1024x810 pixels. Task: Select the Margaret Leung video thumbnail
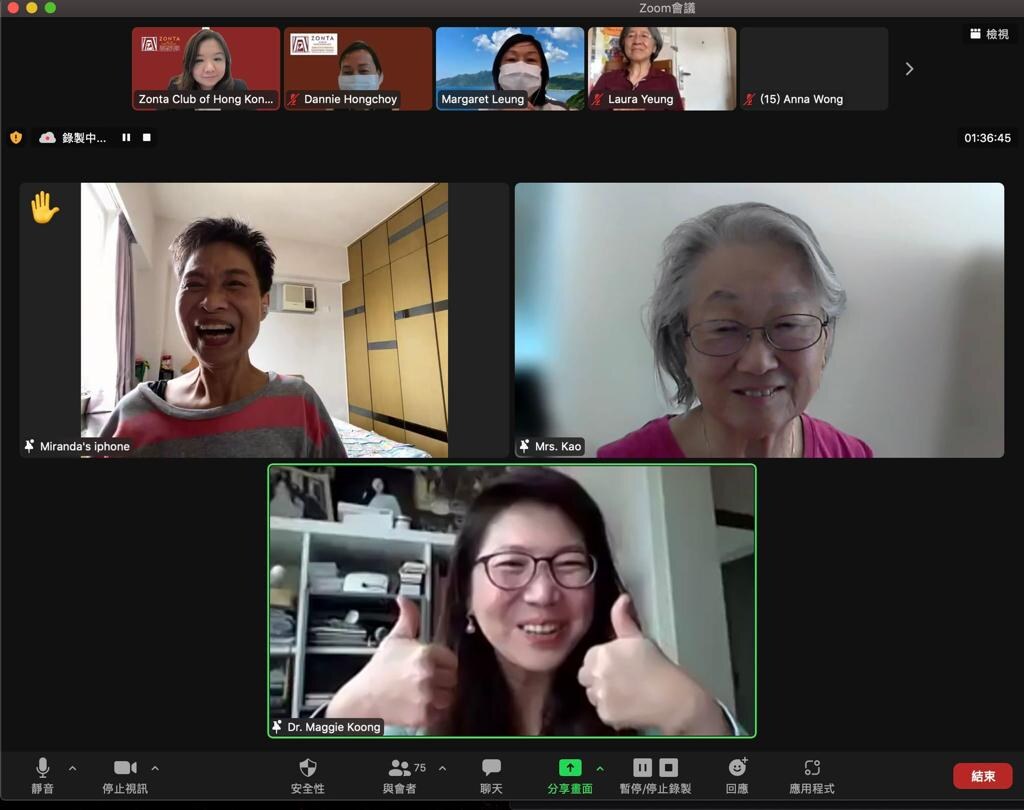click(510, 68)
